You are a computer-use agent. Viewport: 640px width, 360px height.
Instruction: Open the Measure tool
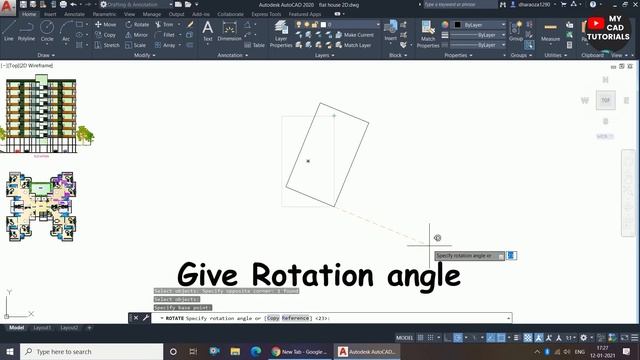550,32
